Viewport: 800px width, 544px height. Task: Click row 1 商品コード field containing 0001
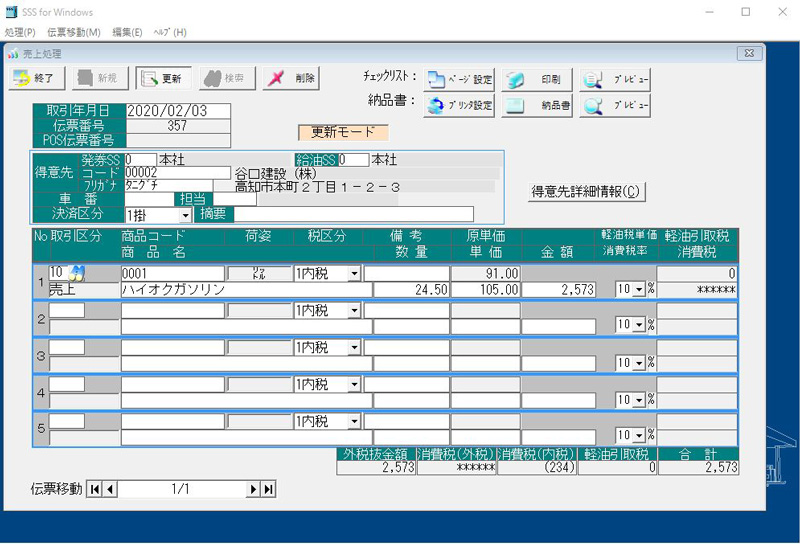[172, 273]
